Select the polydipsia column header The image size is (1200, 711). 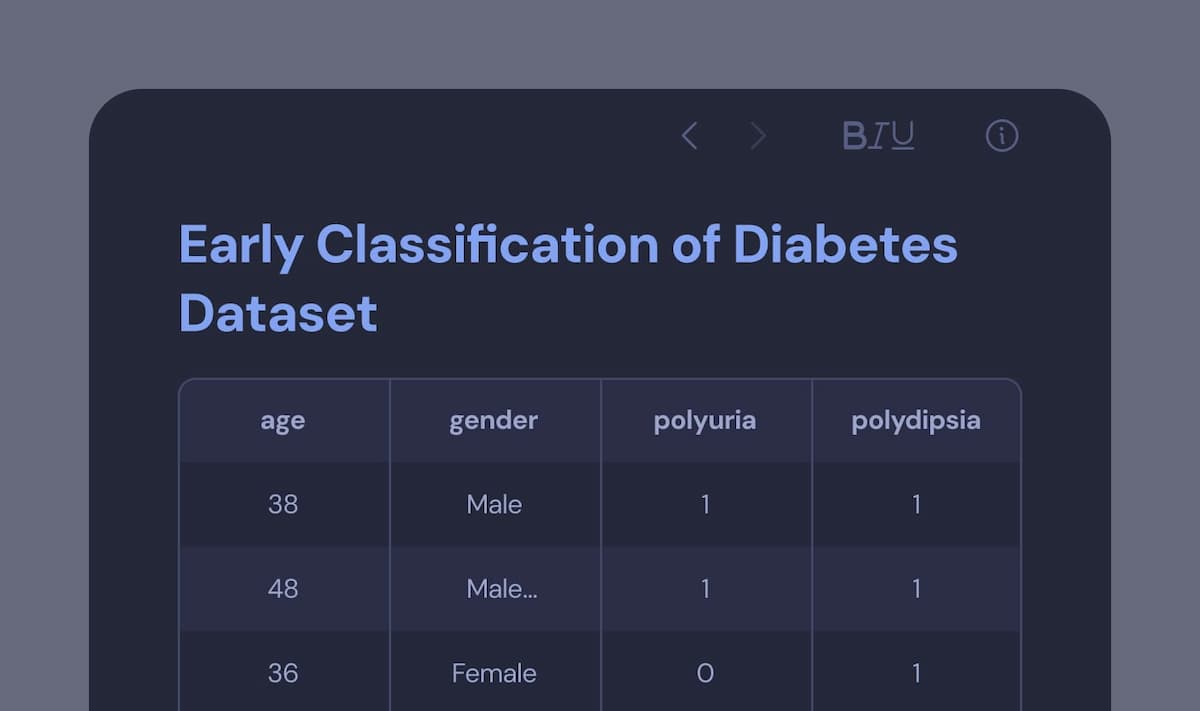pyautogui.click(x=916, y=421)
